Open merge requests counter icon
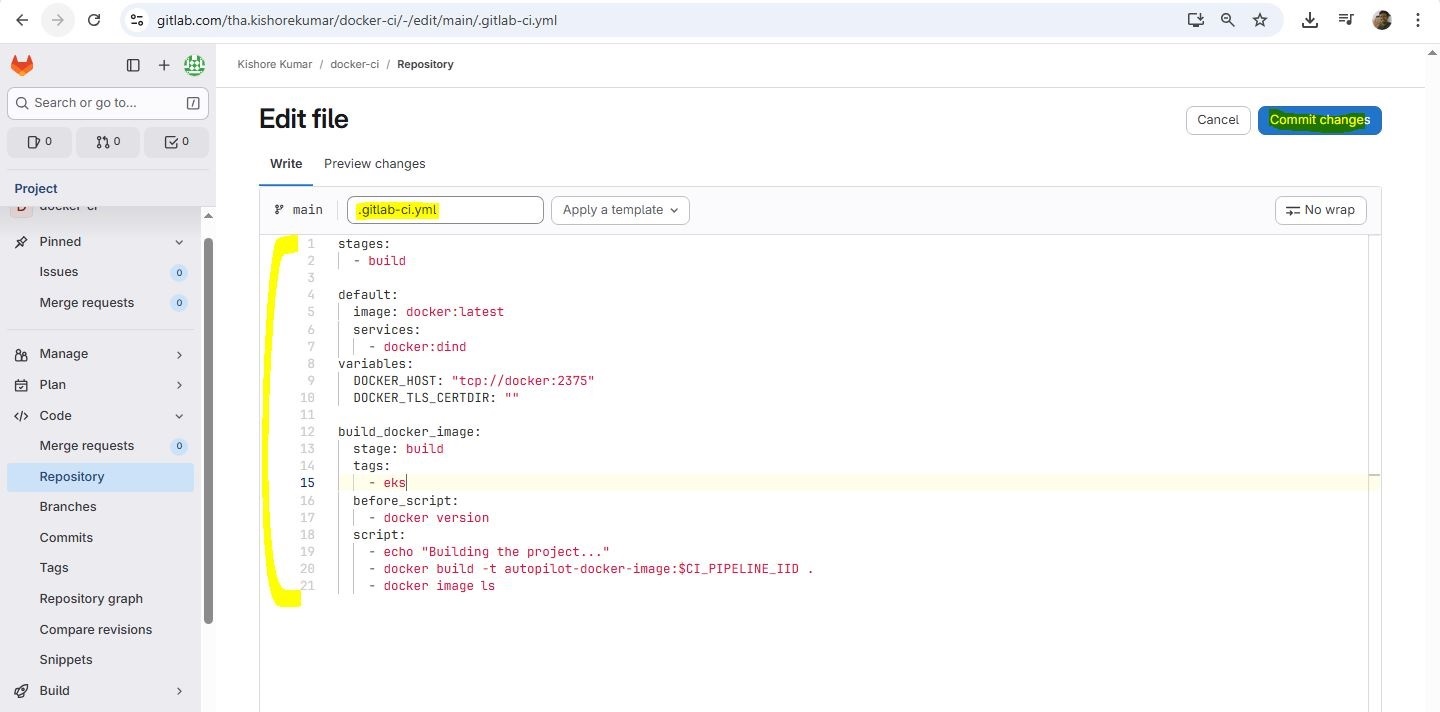This screenshot has width=1440, height=712. (x=108, y=142)
